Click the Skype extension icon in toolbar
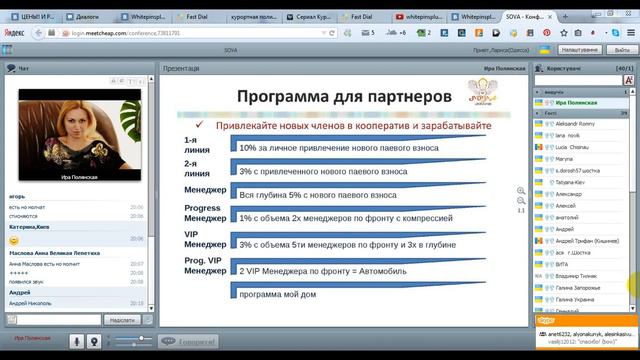 coord(616,33)
